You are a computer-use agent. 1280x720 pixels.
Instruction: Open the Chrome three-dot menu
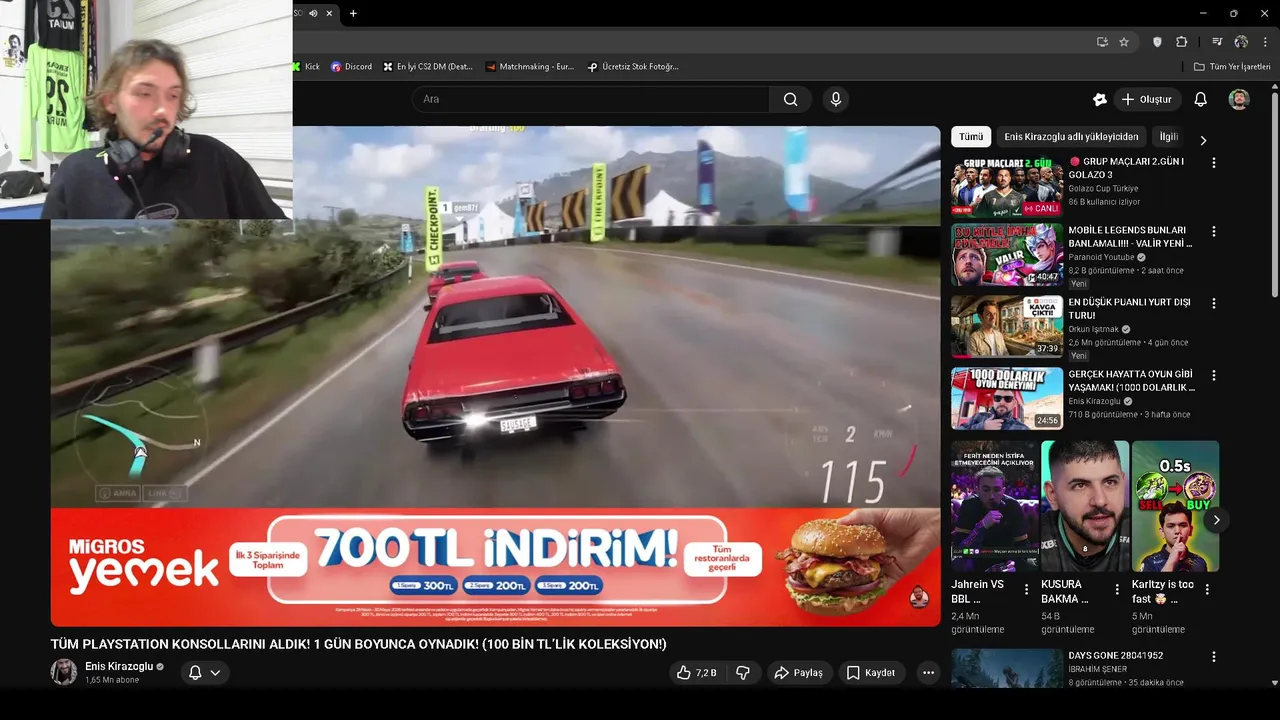(1266, 42)
